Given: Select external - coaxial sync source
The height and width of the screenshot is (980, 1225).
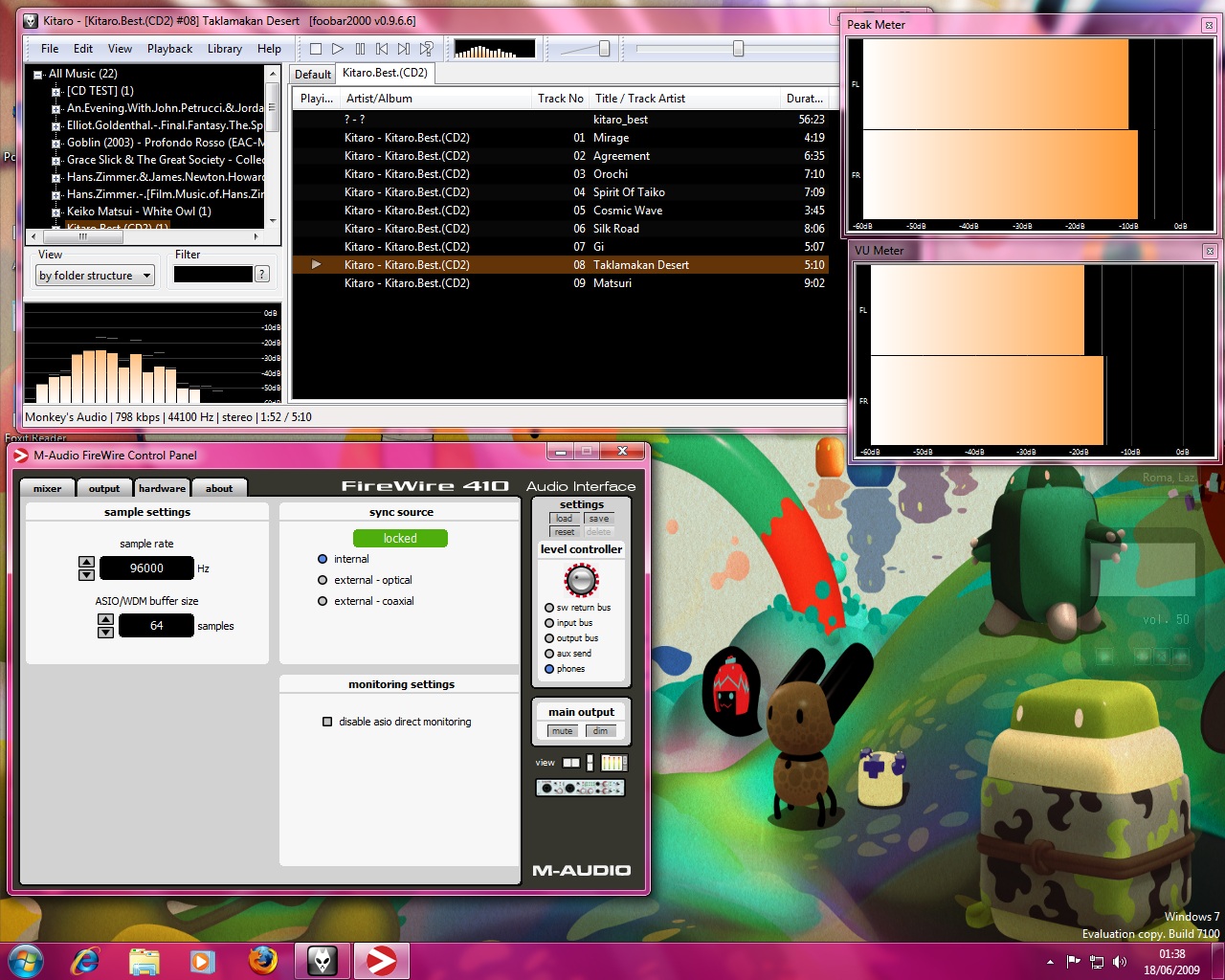Looking at the screenshot, I should pyautogui.click(x=323, y=601).
